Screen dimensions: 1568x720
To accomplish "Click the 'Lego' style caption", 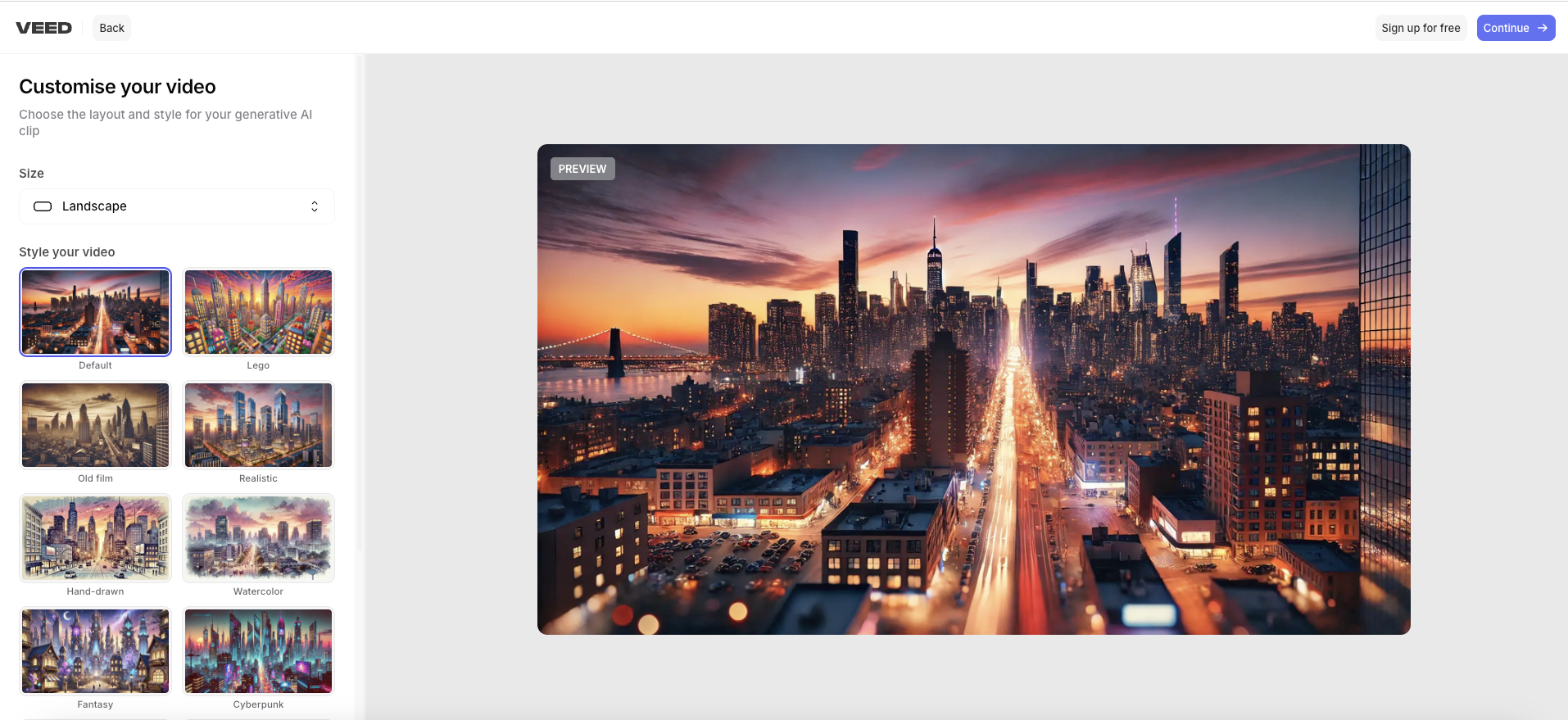I will tap(258, 365).
